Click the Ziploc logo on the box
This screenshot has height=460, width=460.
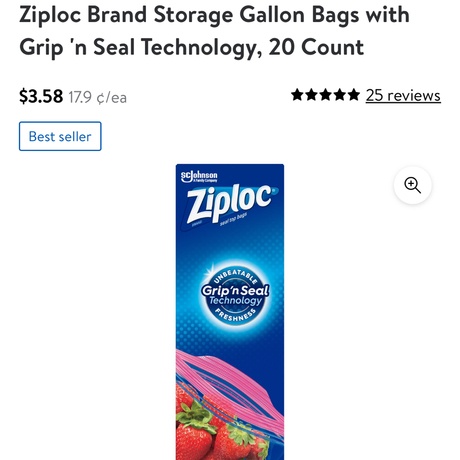point(230,204)
